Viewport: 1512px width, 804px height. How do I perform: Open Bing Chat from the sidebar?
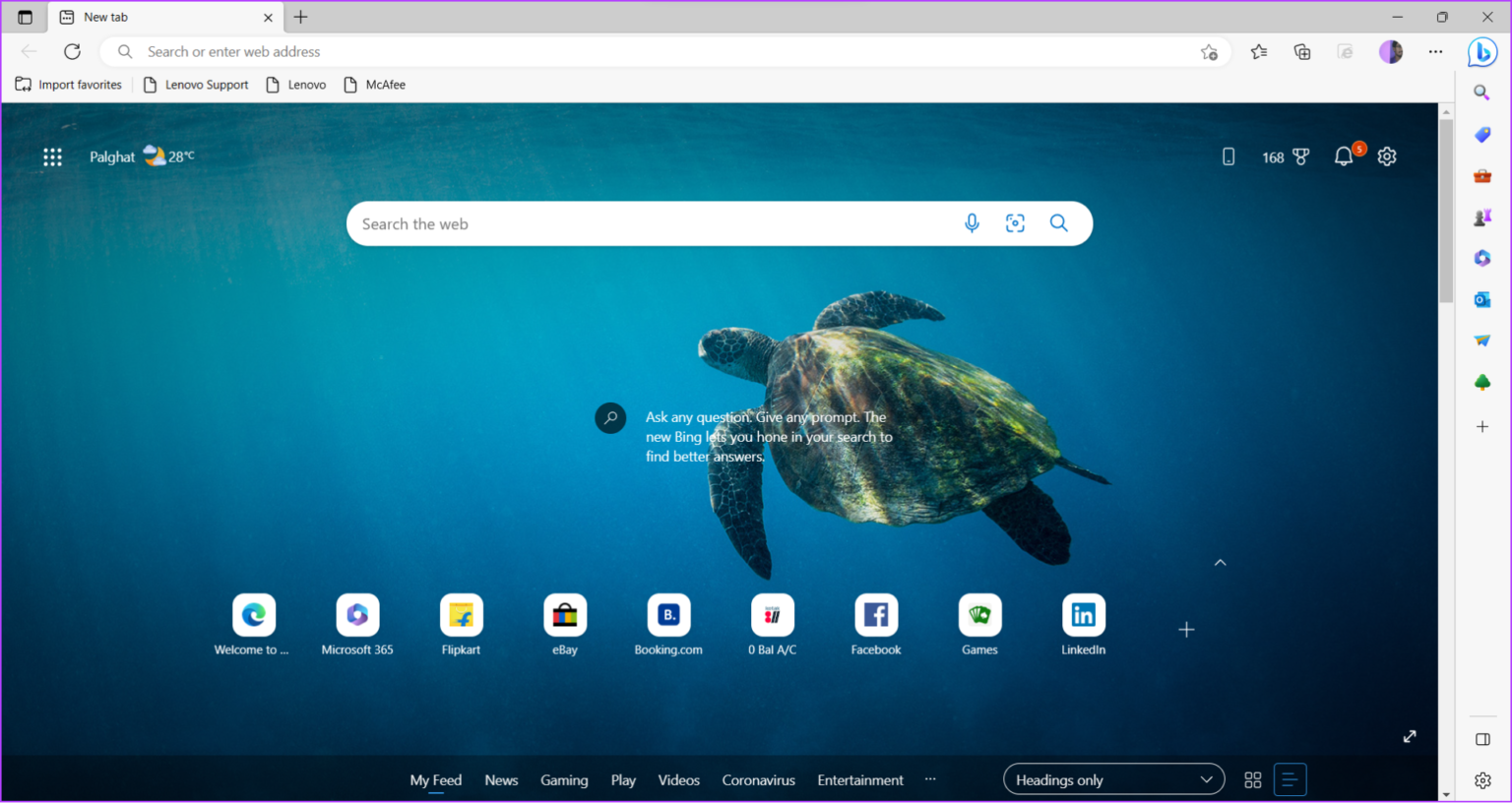point(1482,52)
